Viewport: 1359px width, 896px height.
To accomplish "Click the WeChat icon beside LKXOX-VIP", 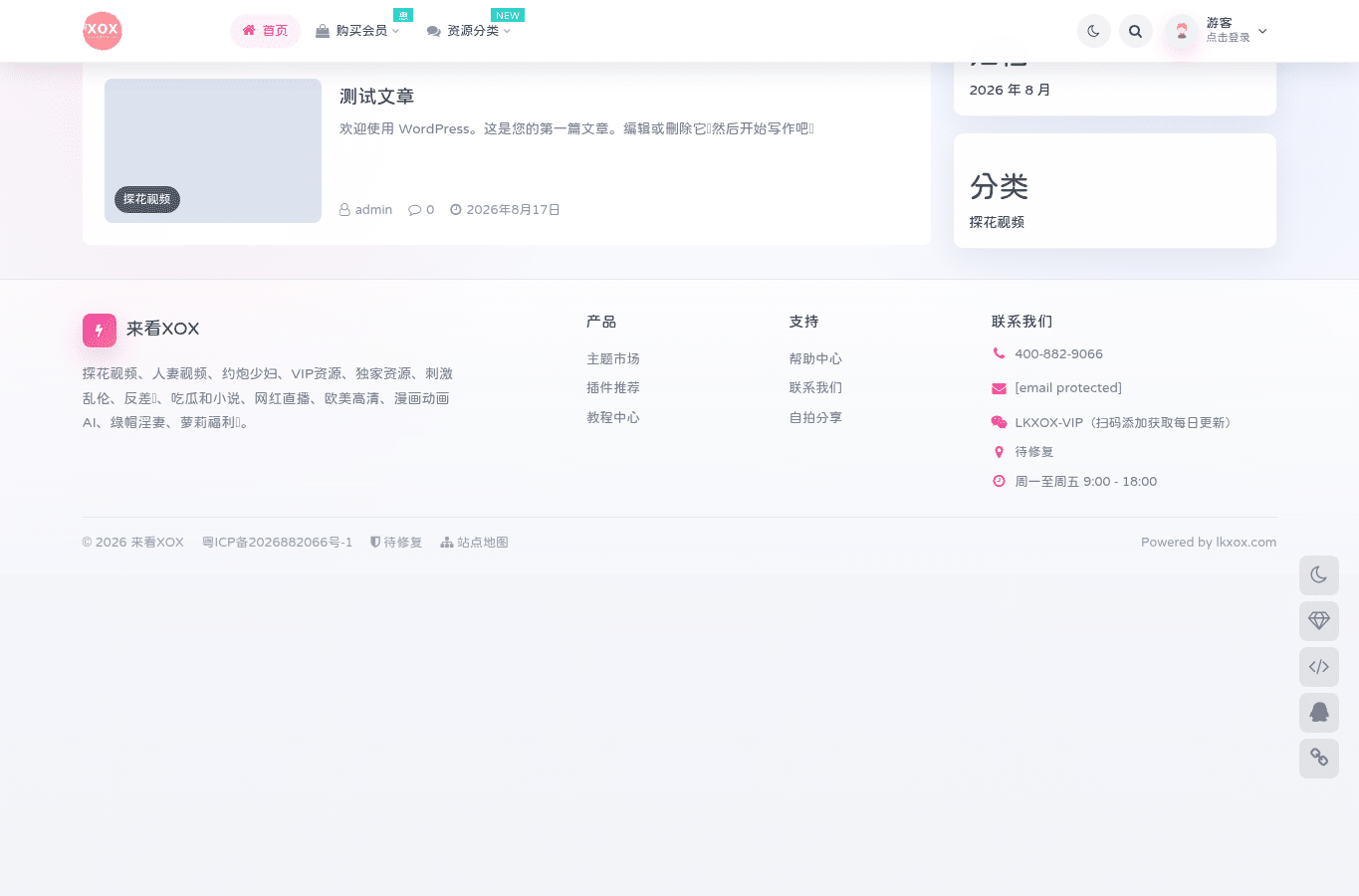I will tap(999, 422).
